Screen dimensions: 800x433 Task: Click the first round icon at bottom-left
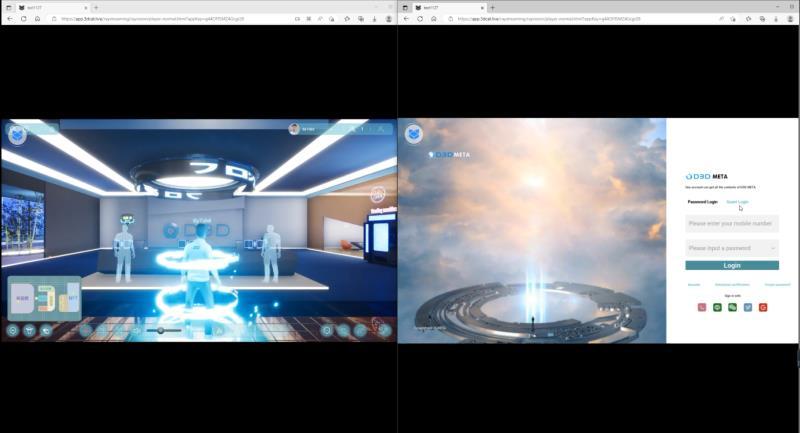coord(13,330)
